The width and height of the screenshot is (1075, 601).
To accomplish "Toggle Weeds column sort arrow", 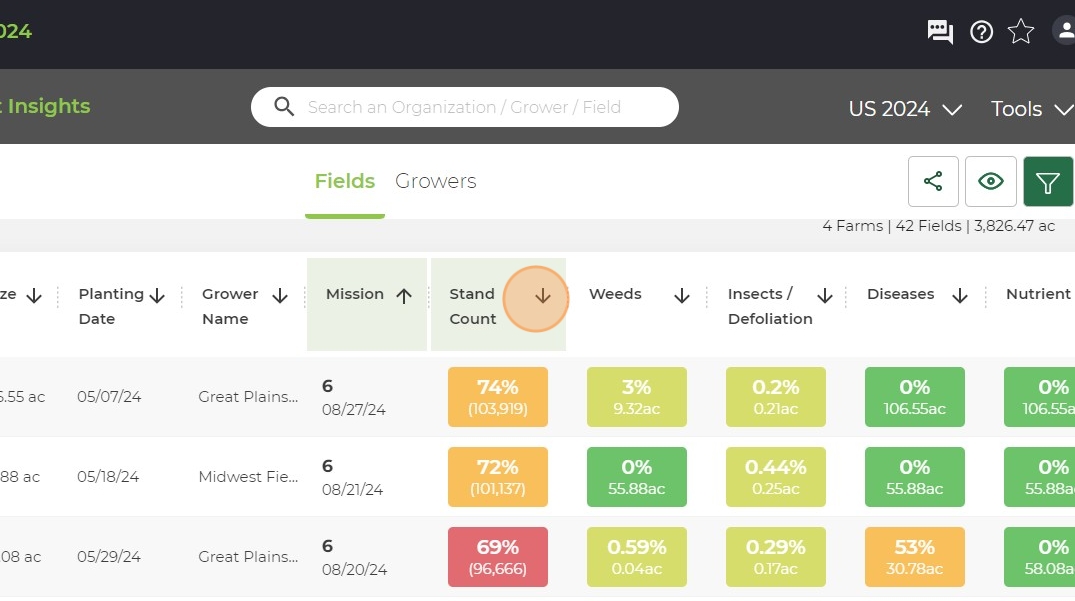I will (681, 295).
